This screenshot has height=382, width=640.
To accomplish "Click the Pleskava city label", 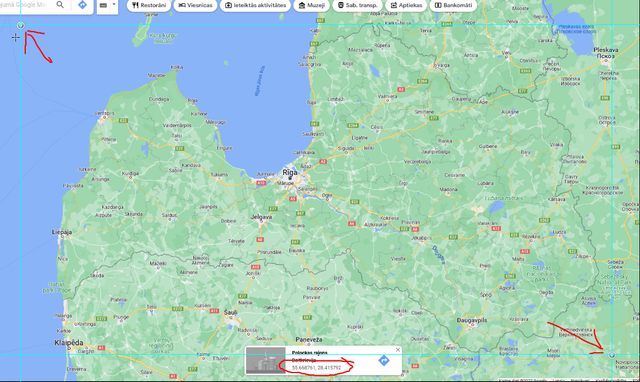I will pos(606,50).
